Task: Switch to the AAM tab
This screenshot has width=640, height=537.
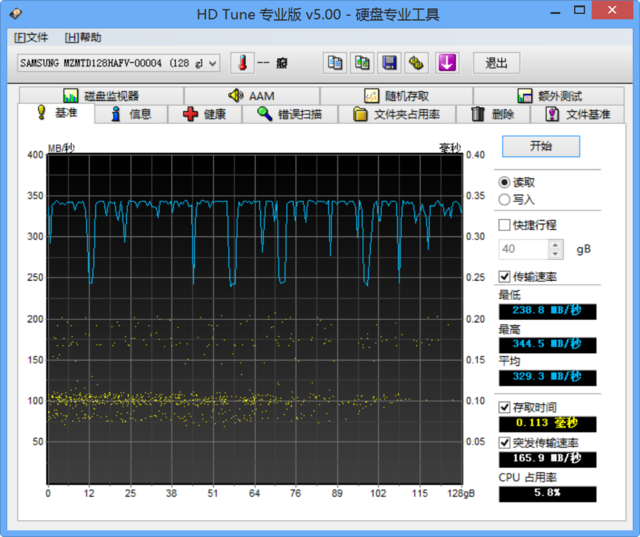Action: (251, 96)
